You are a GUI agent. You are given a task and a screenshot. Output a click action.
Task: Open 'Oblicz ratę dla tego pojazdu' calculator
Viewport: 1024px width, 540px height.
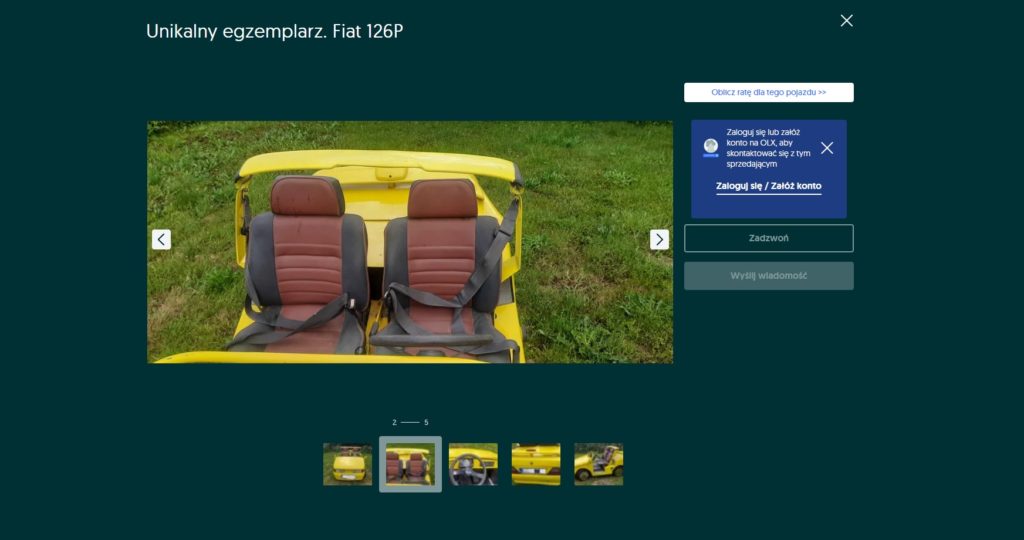coord(769,93)
